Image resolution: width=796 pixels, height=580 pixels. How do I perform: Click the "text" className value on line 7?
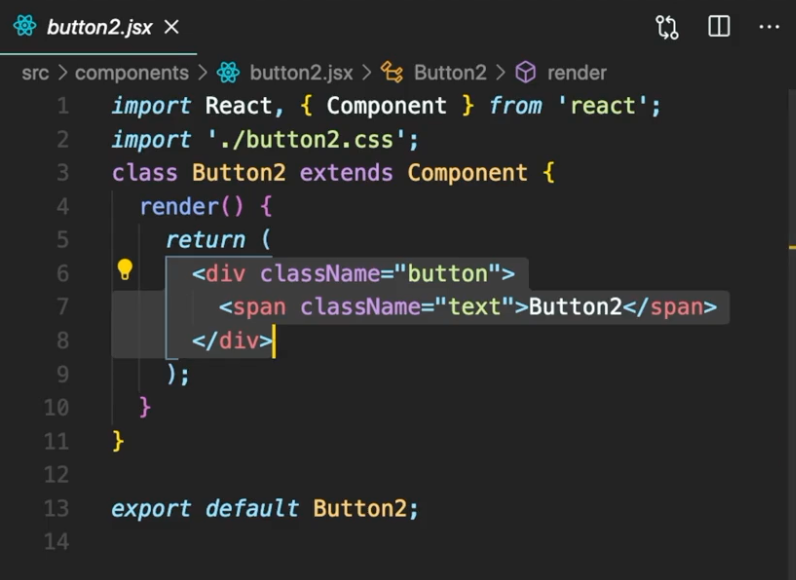[x=474, y=307]
